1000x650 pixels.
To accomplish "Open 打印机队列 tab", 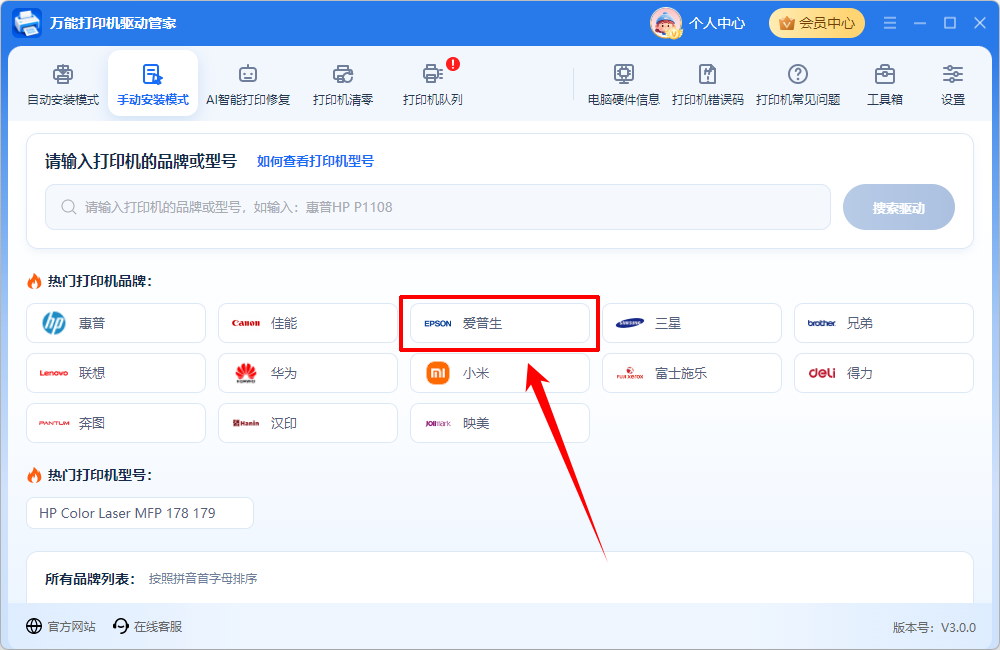I will tap(432, 84).
